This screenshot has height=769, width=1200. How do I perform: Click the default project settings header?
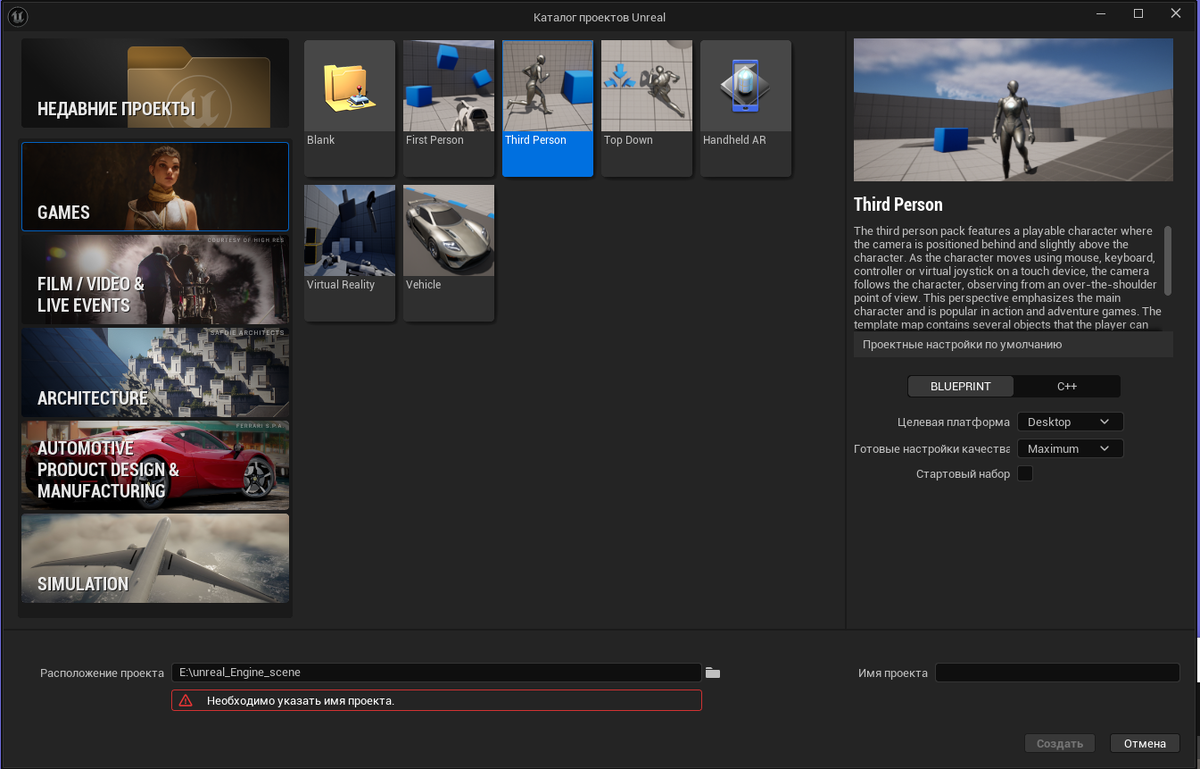pyautogui.click(x=1013, y=344)
